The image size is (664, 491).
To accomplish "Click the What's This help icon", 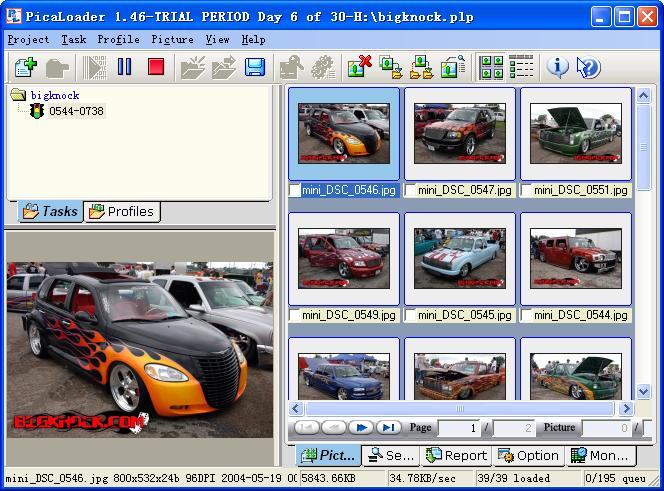I will (588, 68).
